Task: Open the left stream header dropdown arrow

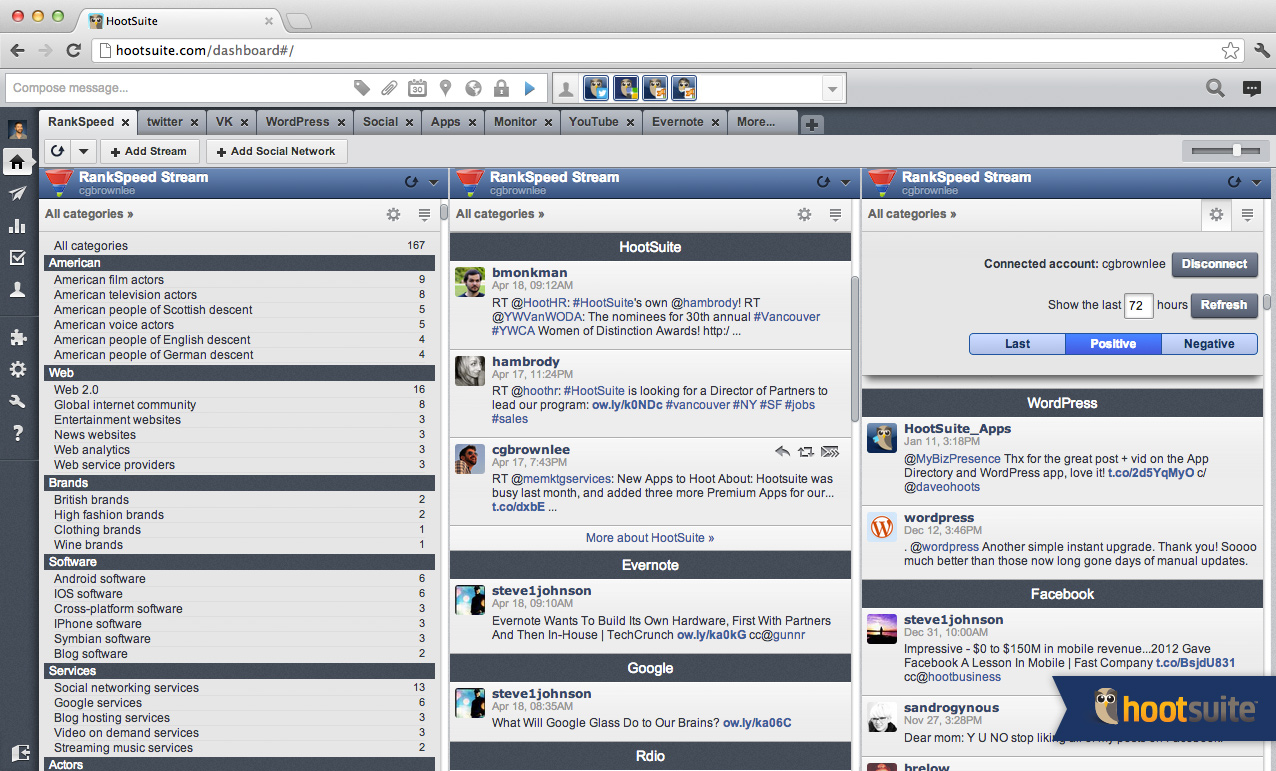Action: click(x=433, y=183)
